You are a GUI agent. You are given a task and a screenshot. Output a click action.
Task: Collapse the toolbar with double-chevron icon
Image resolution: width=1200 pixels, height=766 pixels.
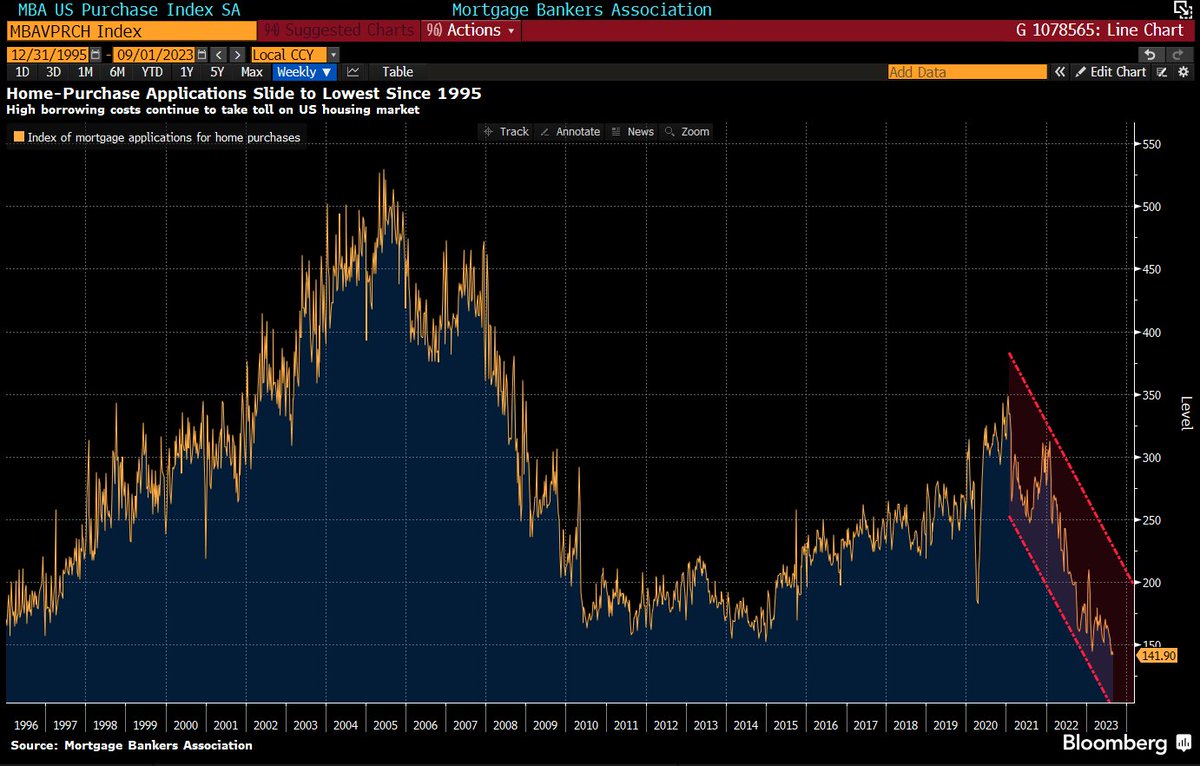pyautogui.click(x=1060, y=71)
